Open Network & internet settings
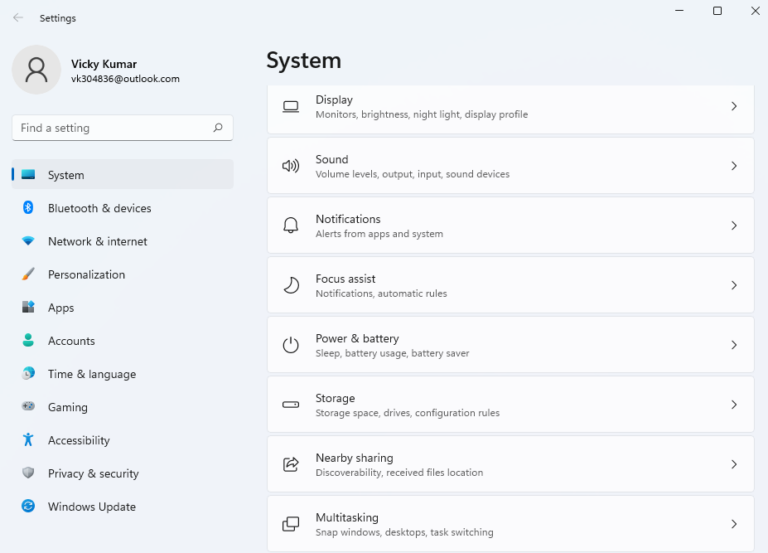The image size is (768, 553). click(97, 241)
